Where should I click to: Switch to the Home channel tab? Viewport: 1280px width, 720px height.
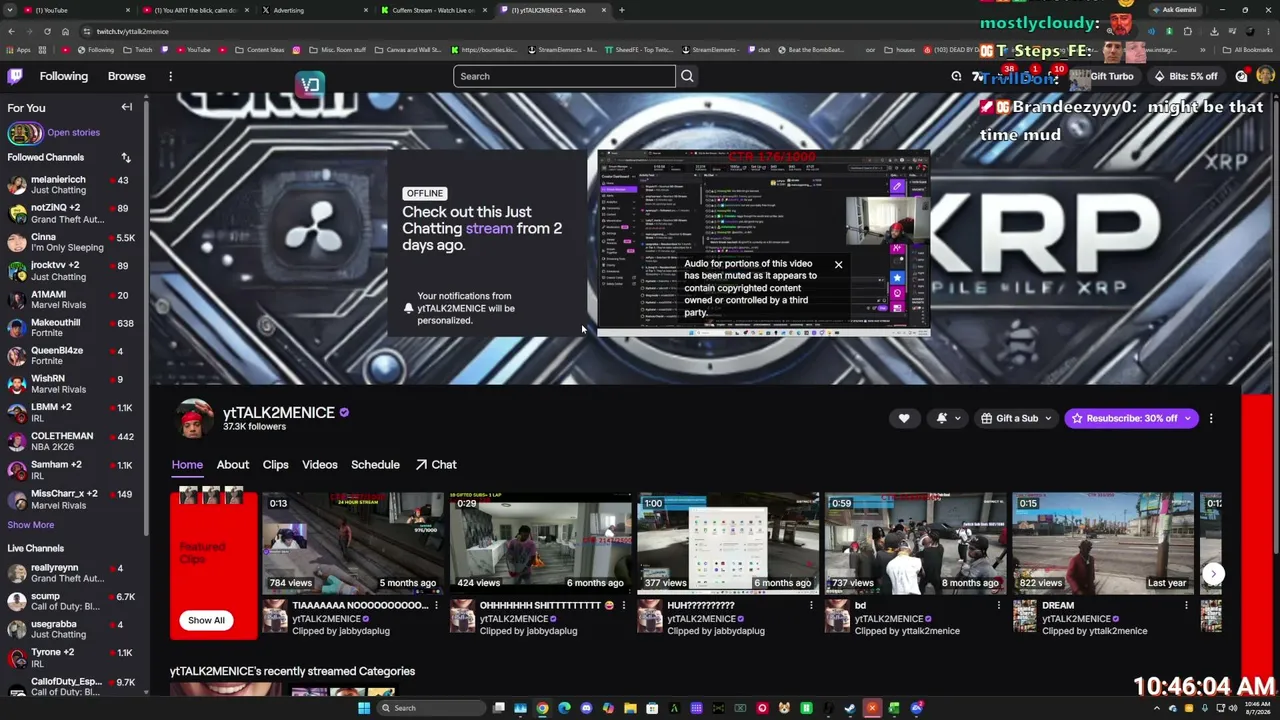click(187, 465)
